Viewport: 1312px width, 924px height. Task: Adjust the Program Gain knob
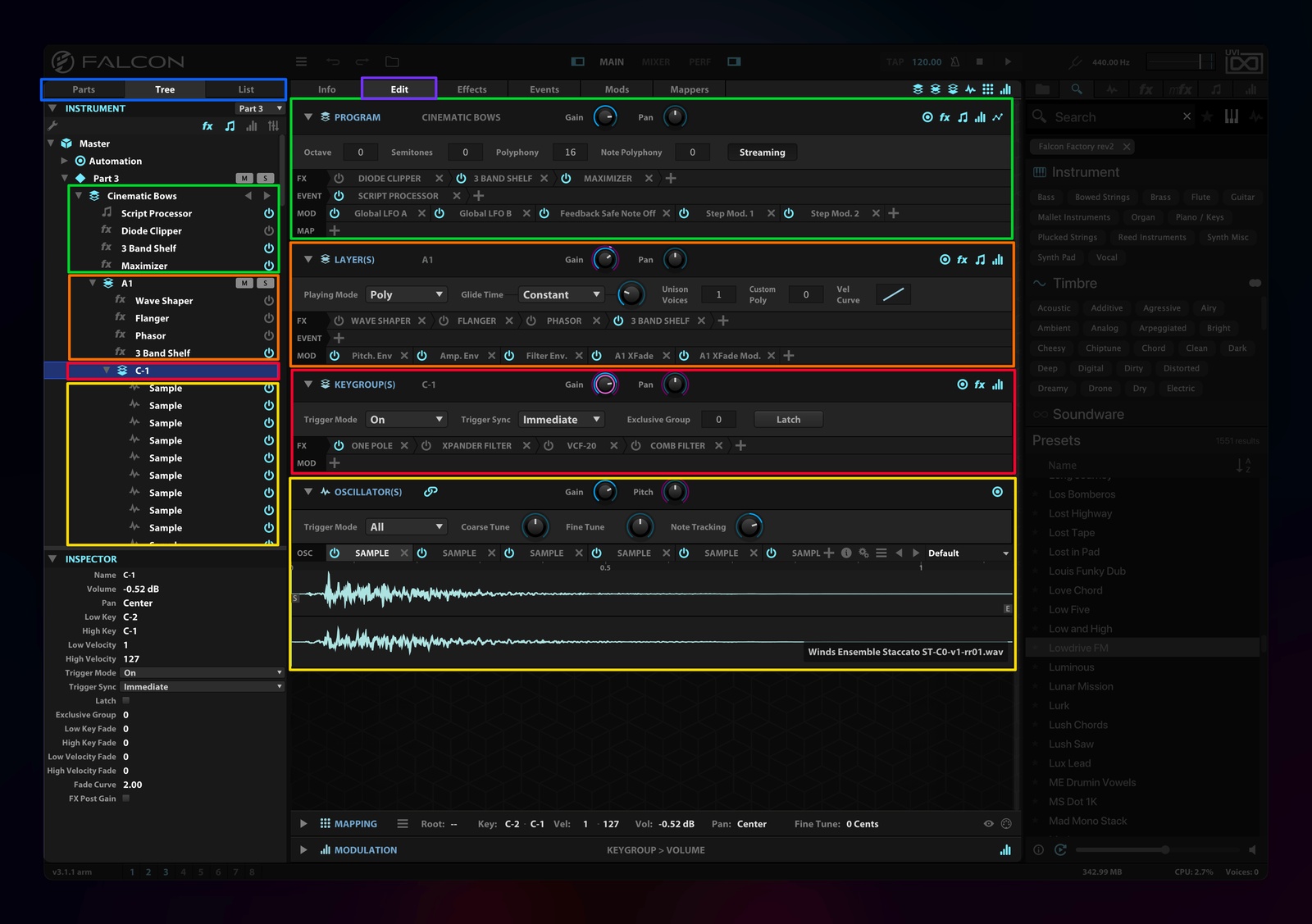point(605,117)
